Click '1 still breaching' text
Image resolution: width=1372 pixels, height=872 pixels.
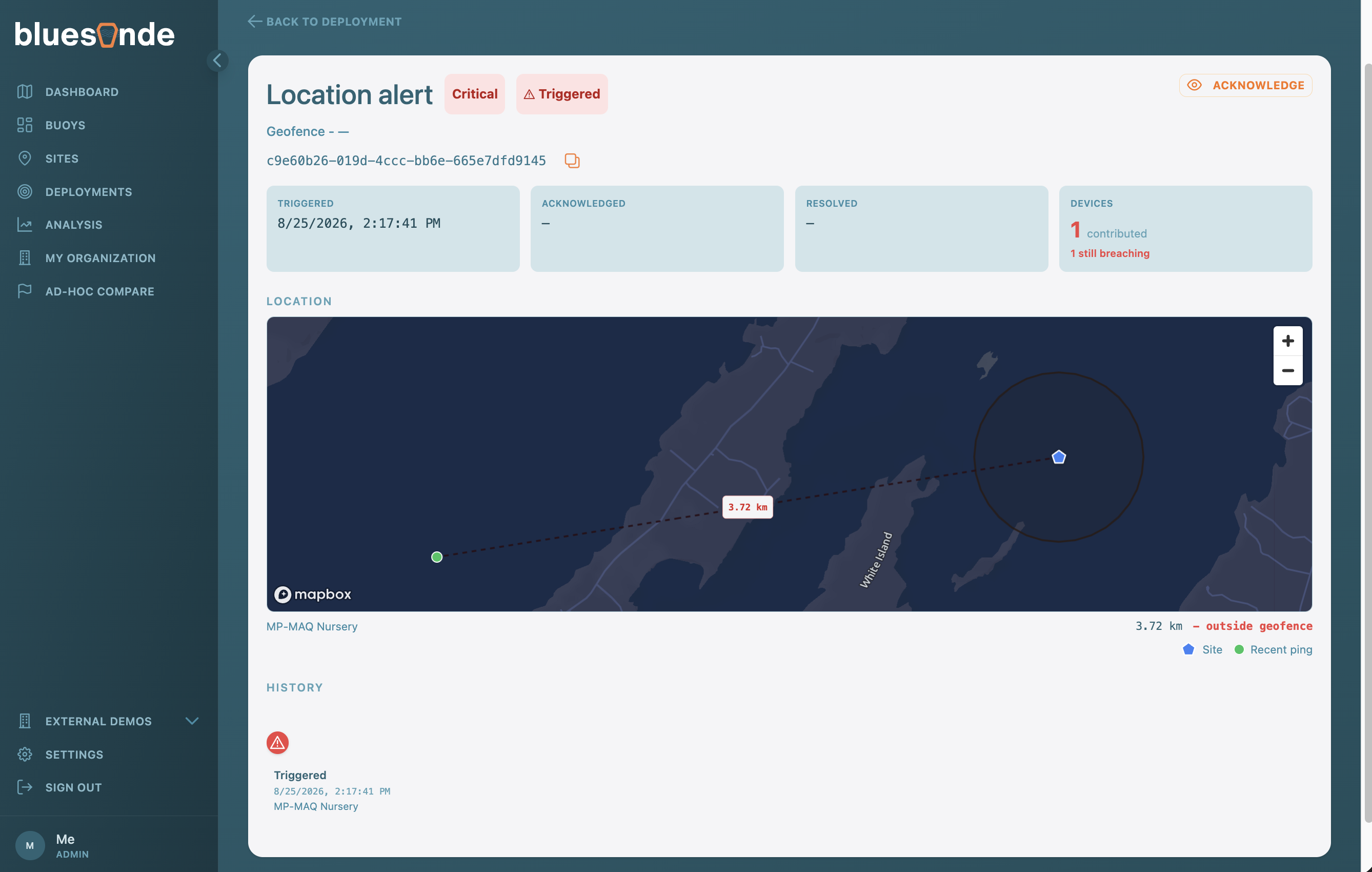pos(1110,253)
